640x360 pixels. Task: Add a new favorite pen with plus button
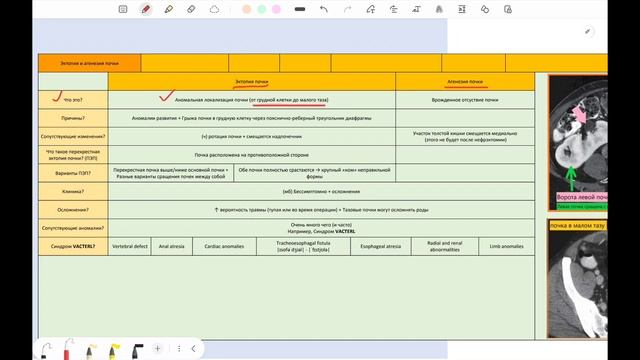tap(158, 349)
